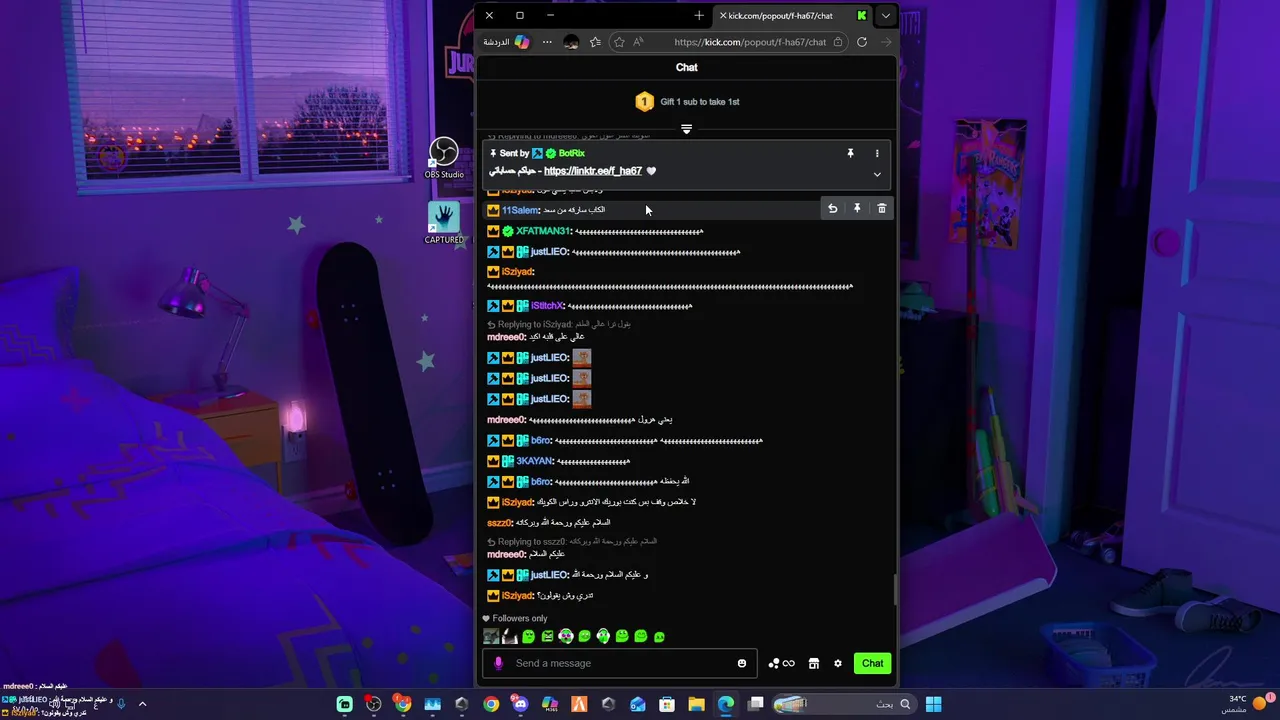Open the emoji picker smiley
The width and height of the screenshot is (1280, 720).
[741, 663]
